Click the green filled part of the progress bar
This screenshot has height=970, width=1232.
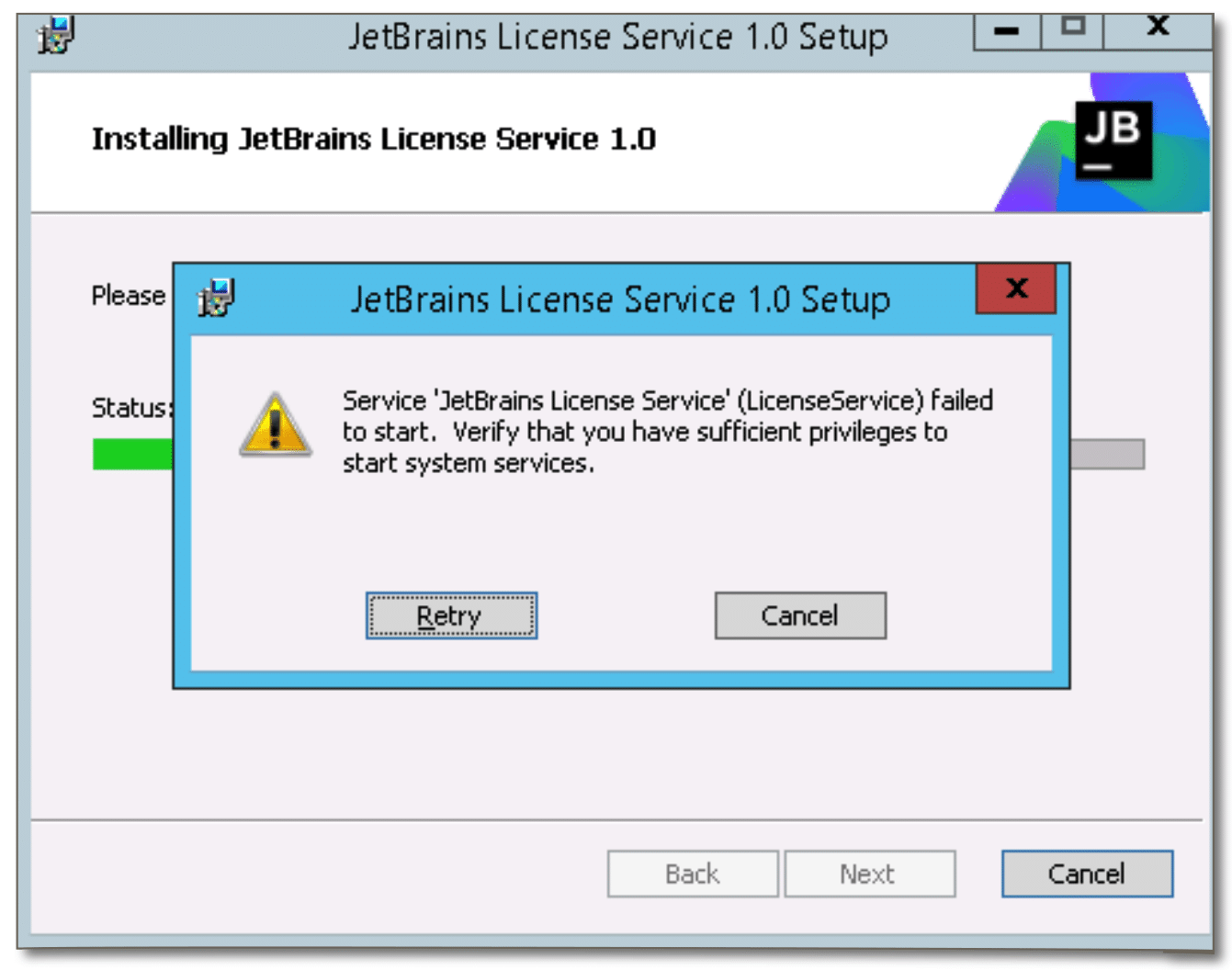pyautogui.click(x=132, y=455)
